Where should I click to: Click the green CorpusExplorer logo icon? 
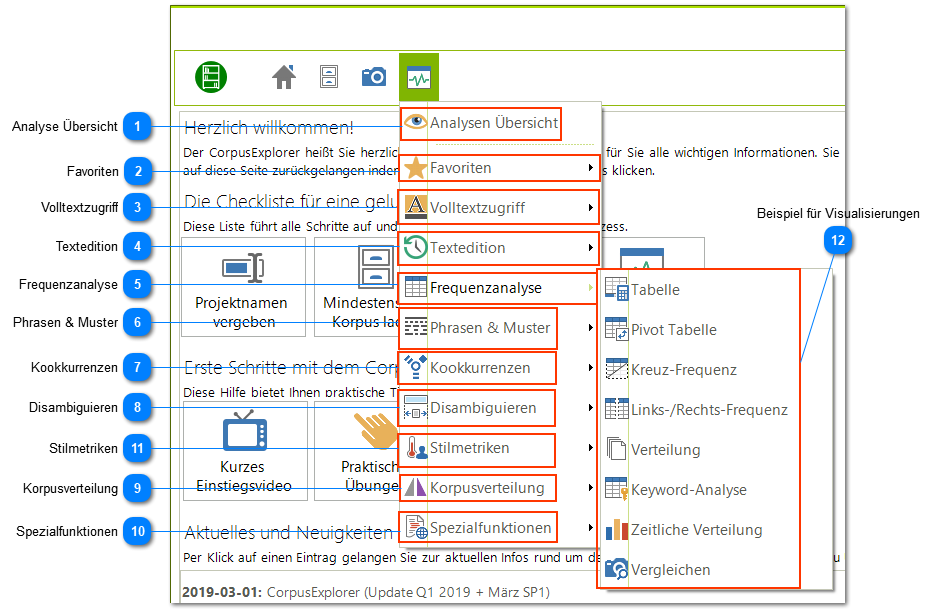pyautogui.click(x=211, y=77)
